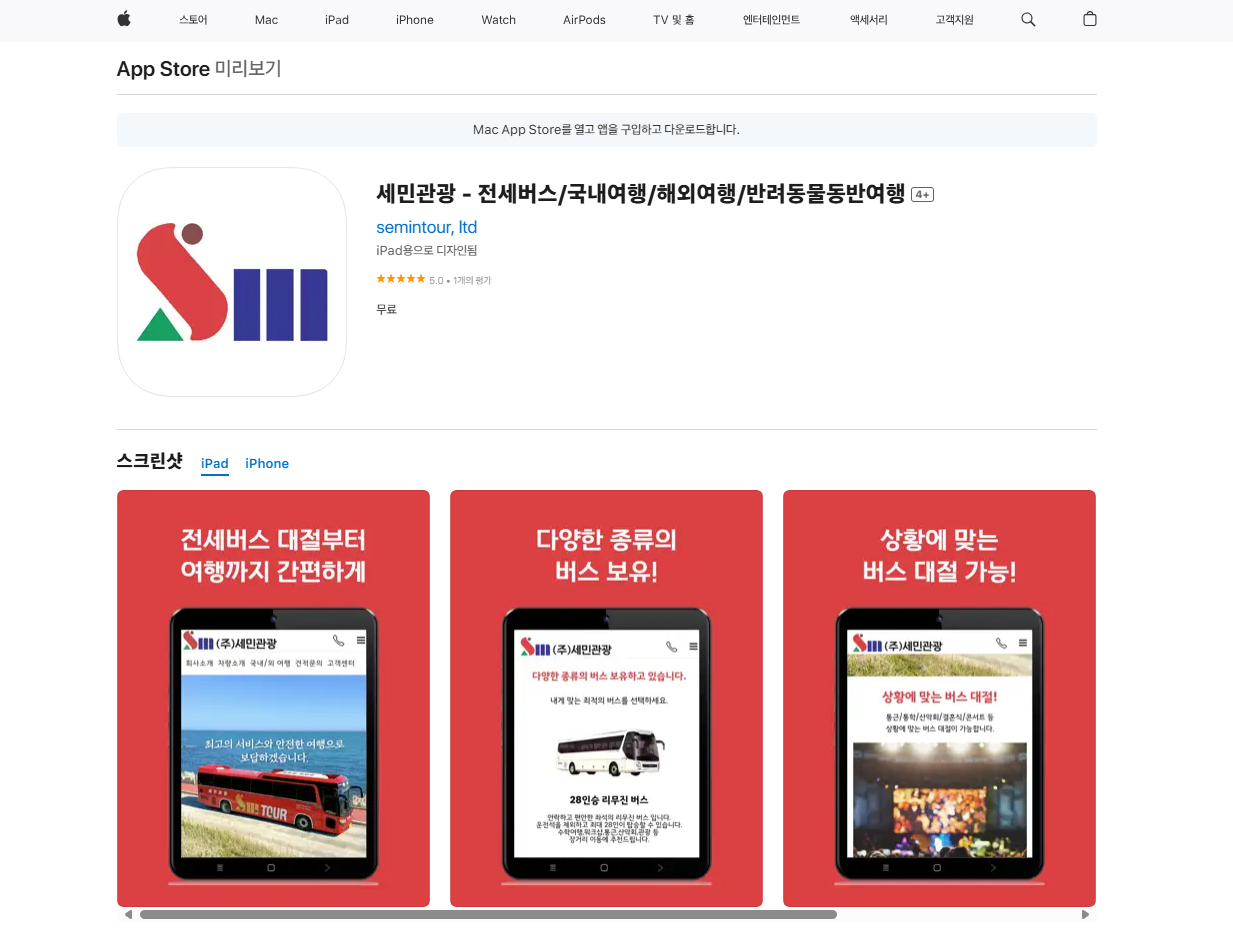Click the App Store heading link

pos(163,69)
